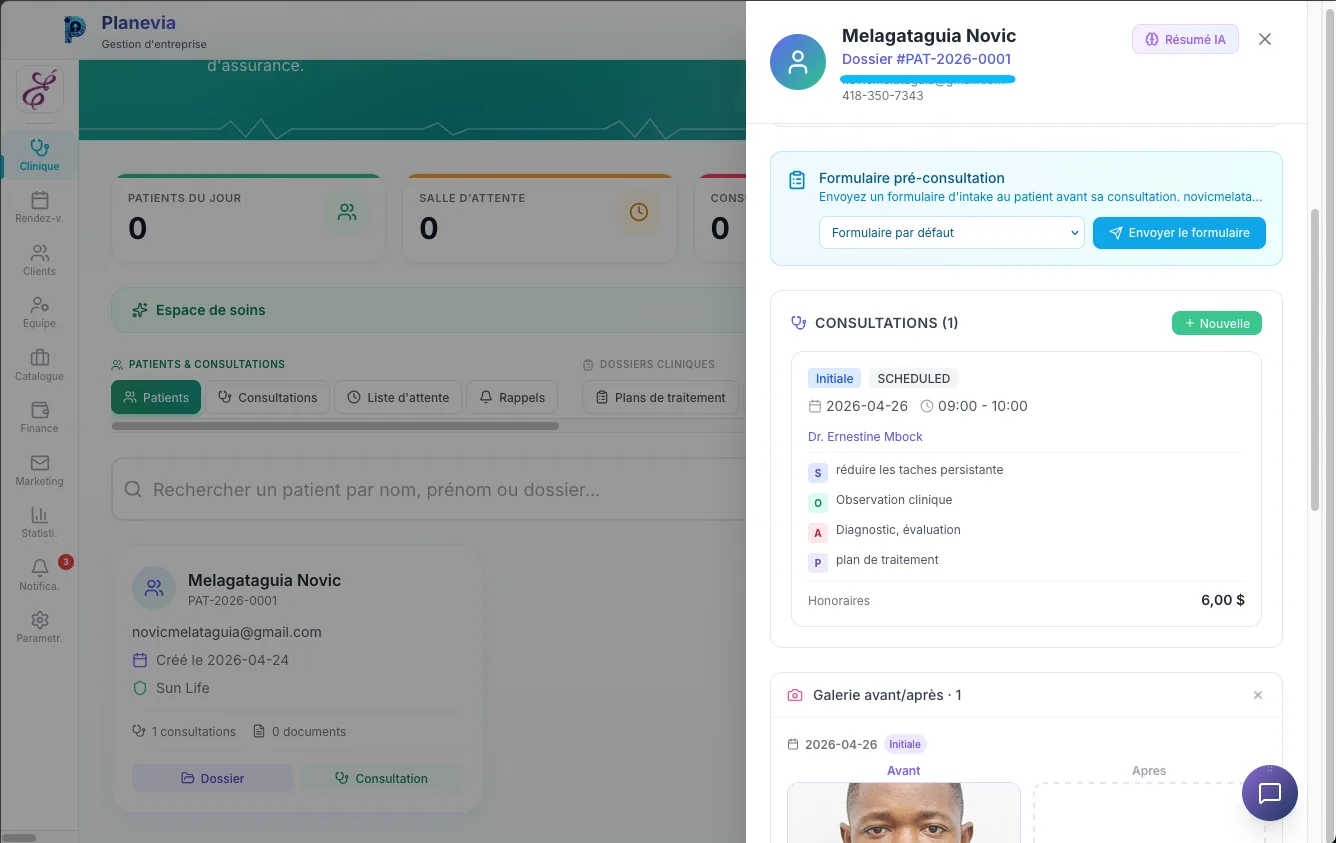1336x843 pixels.
Task: Open the Formulaire par défaut dropdown
Action: pos(952,233)
